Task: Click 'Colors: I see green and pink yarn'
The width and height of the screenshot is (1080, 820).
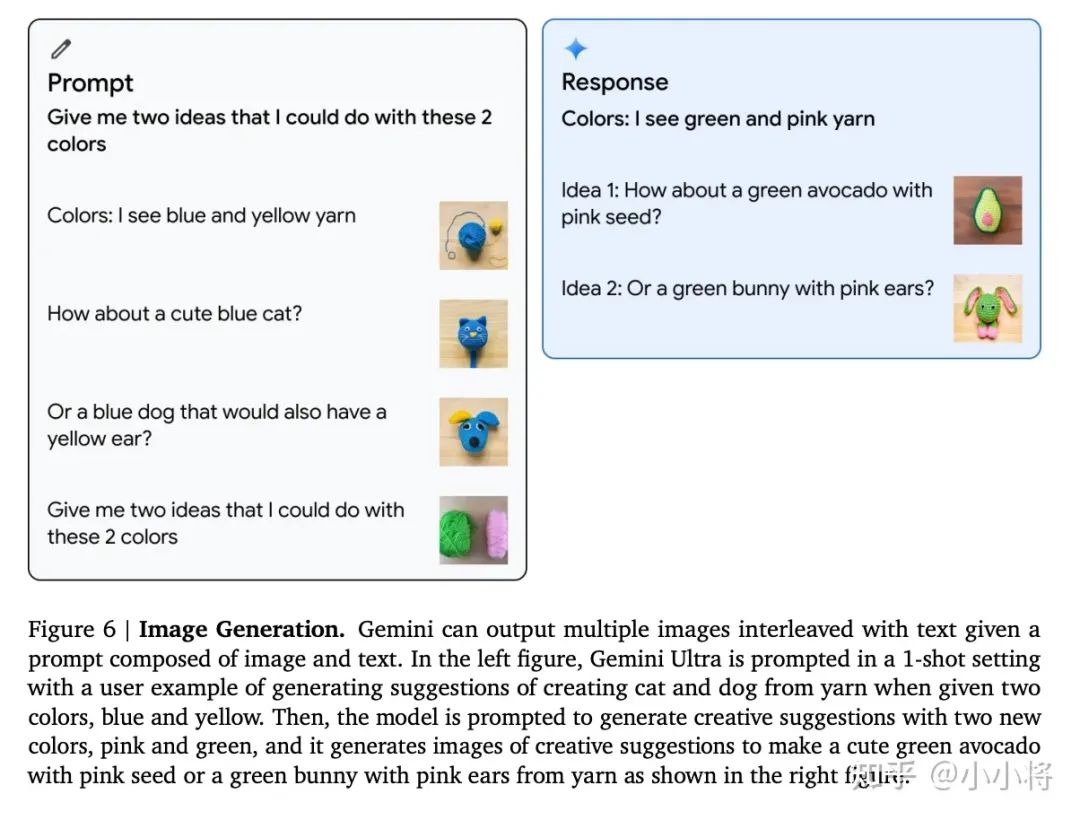Action: click(x=718, y=119)
